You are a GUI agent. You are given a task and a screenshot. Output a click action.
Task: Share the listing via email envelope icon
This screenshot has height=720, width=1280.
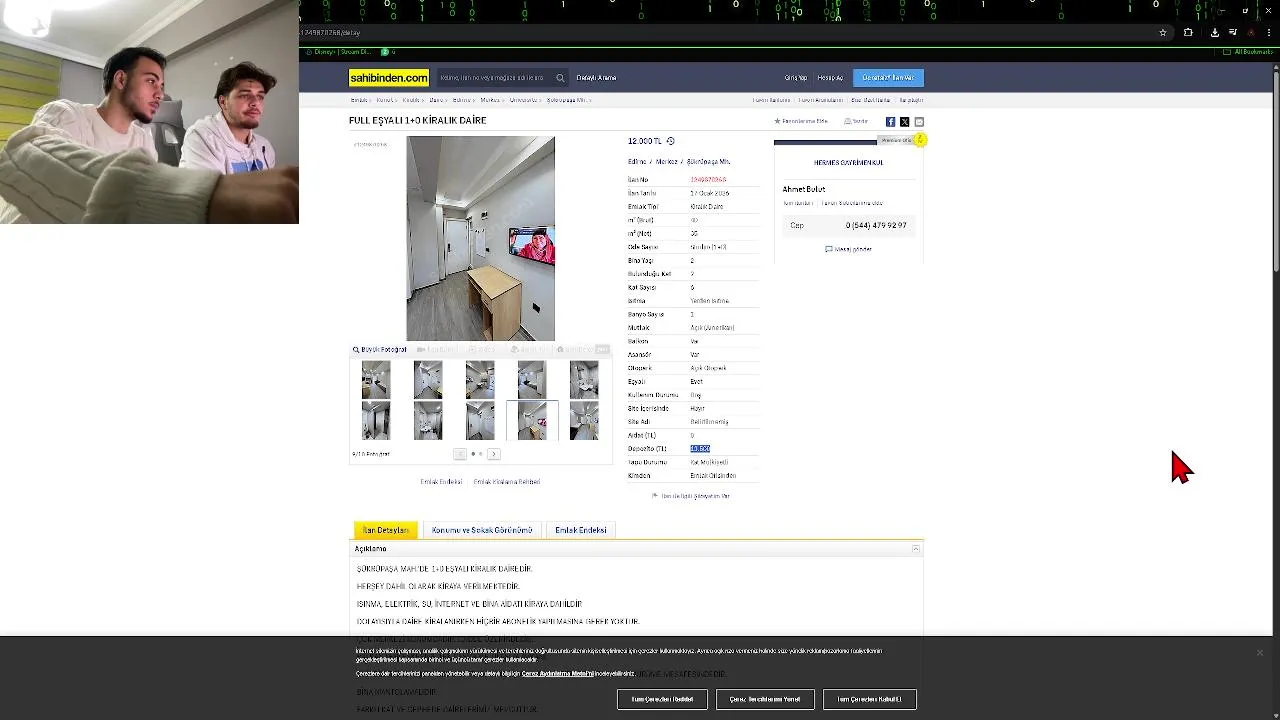(919, 122)
